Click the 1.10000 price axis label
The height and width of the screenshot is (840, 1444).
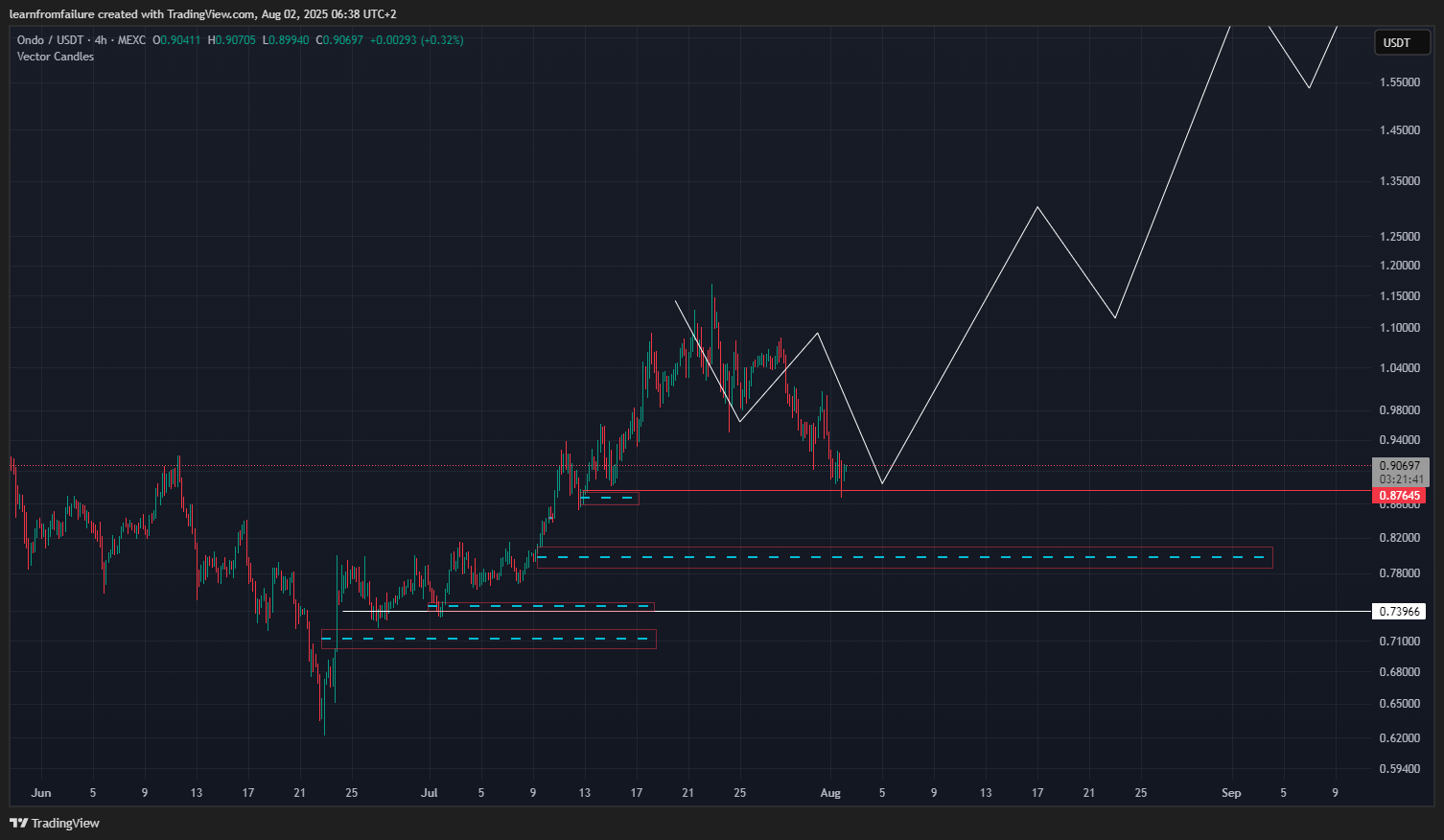coord(1400,328)
